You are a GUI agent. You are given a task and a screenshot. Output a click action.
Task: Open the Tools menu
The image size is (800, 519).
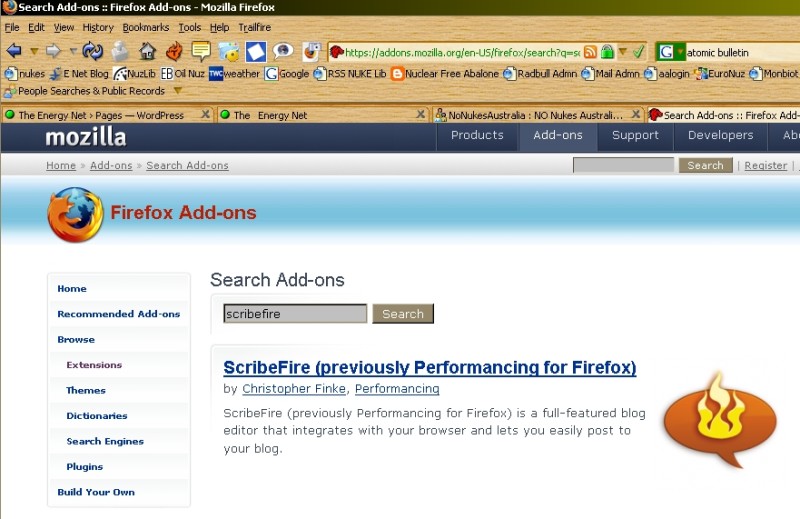[189, 27]
